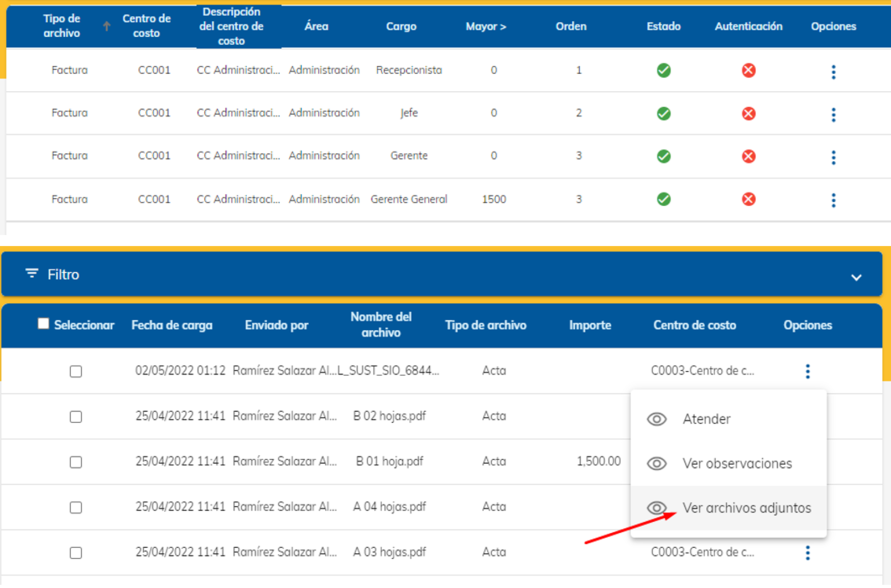Click red Autenticación cross in Jefe row
The height and width of the screenshot is (588, 891).
click(x=748, y=114)
